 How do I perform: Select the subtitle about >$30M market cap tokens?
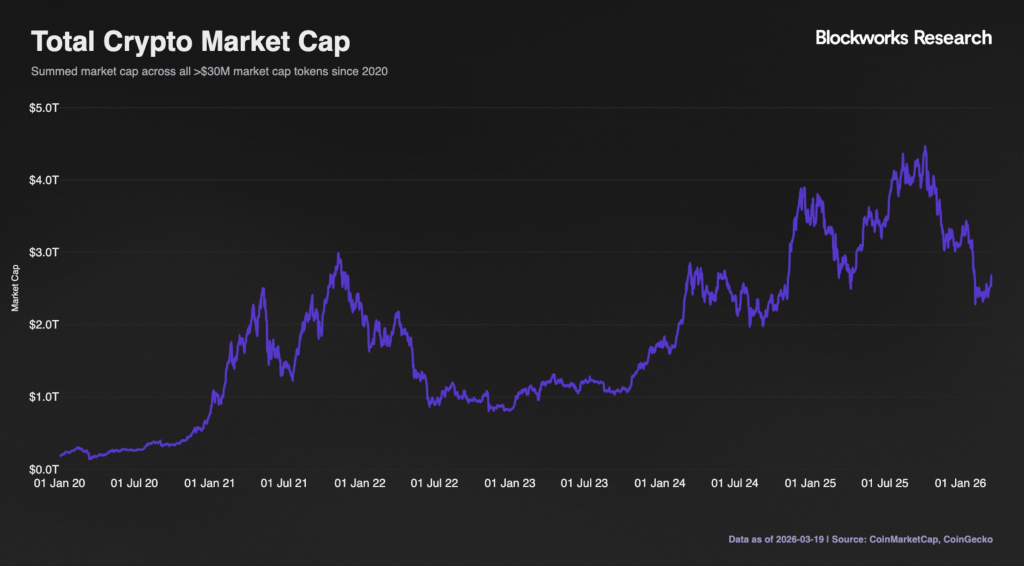[209, 72]
